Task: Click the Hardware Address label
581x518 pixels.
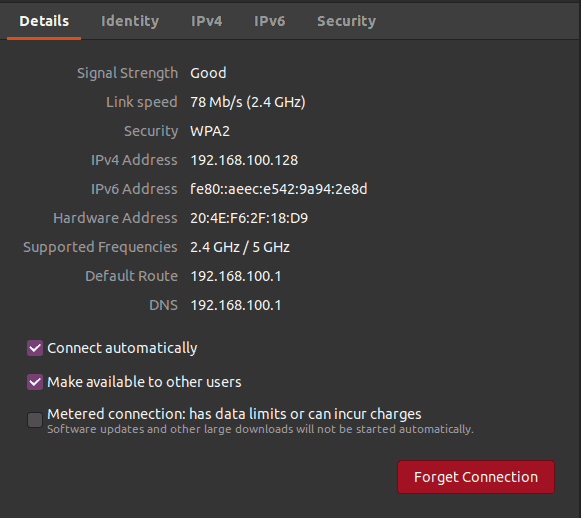Action: click(115, 218)
